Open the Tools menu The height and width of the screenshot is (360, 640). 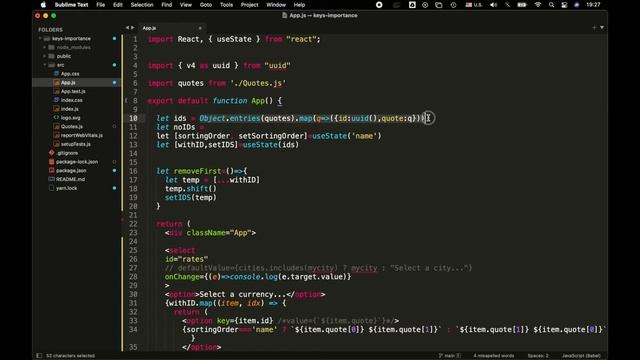(x=226, y=5)
